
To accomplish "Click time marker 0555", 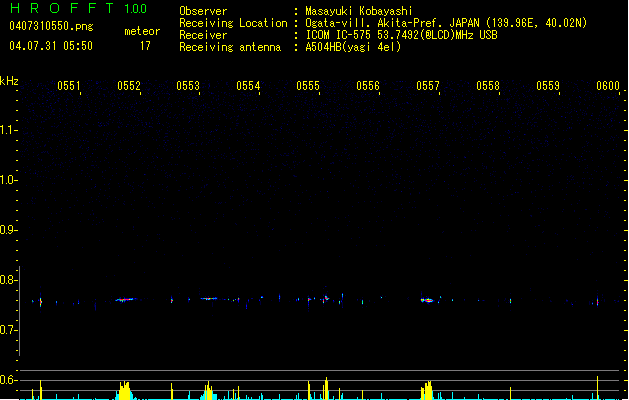I will [308, 86].
